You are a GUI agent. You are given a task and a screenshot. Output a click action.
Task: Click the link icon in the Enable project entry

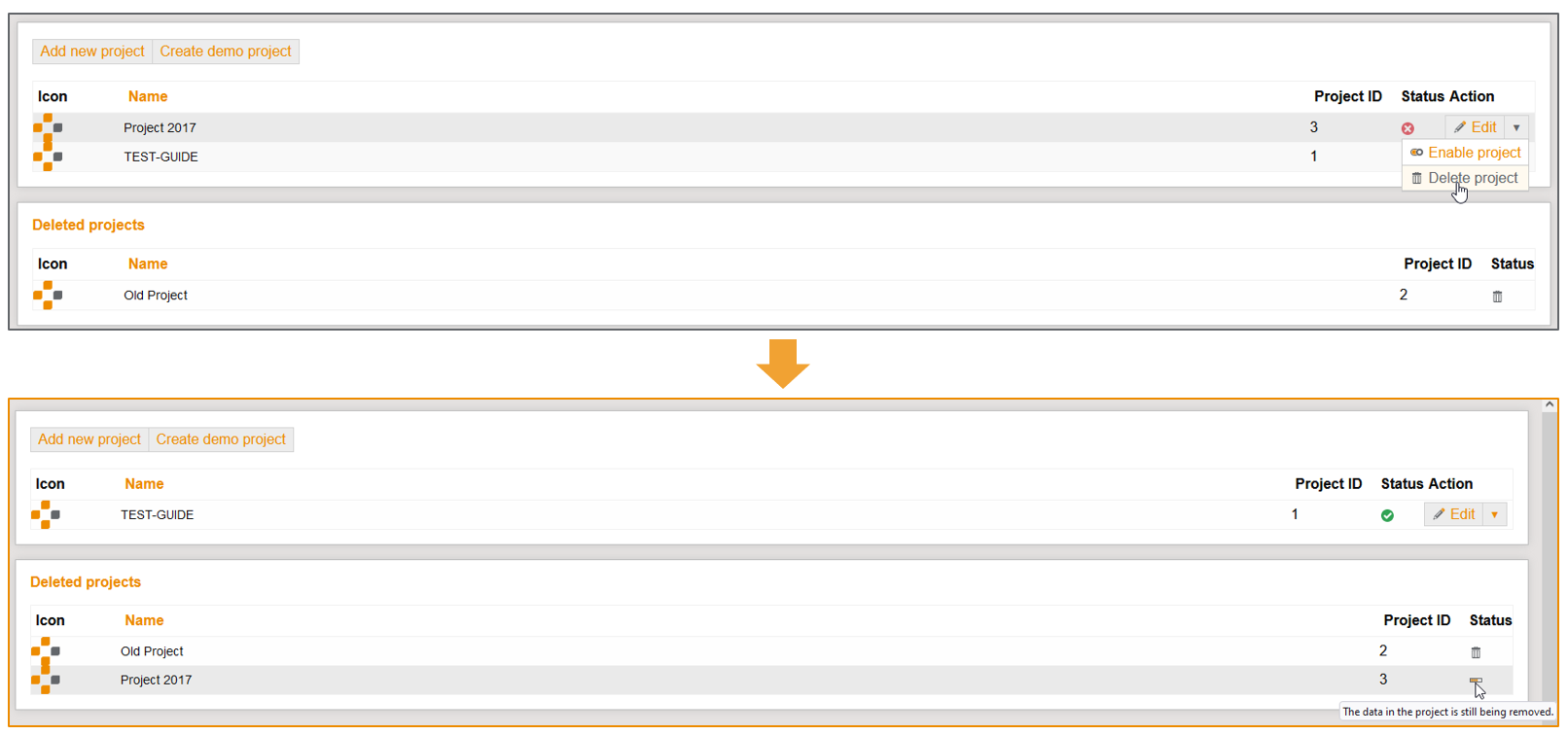(x=1416, y=153)
